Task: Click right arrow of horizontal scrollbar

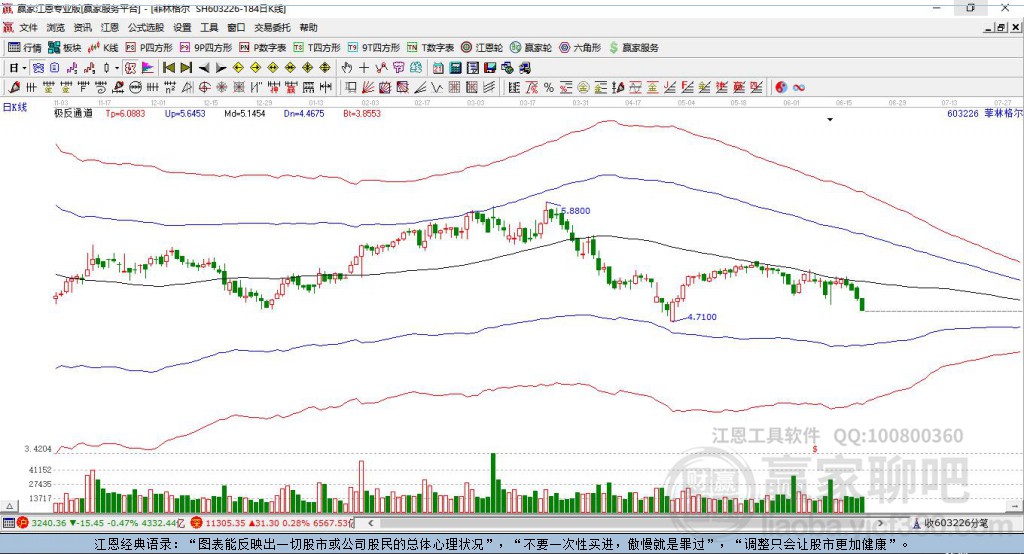Action: (880, 523)
